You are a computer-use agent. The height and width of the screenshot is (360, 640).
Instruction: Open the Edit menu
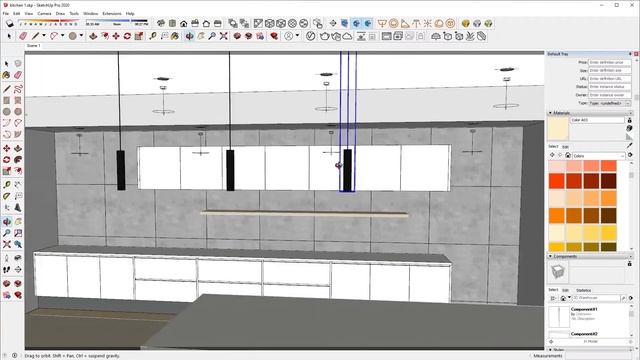point(16,13)
